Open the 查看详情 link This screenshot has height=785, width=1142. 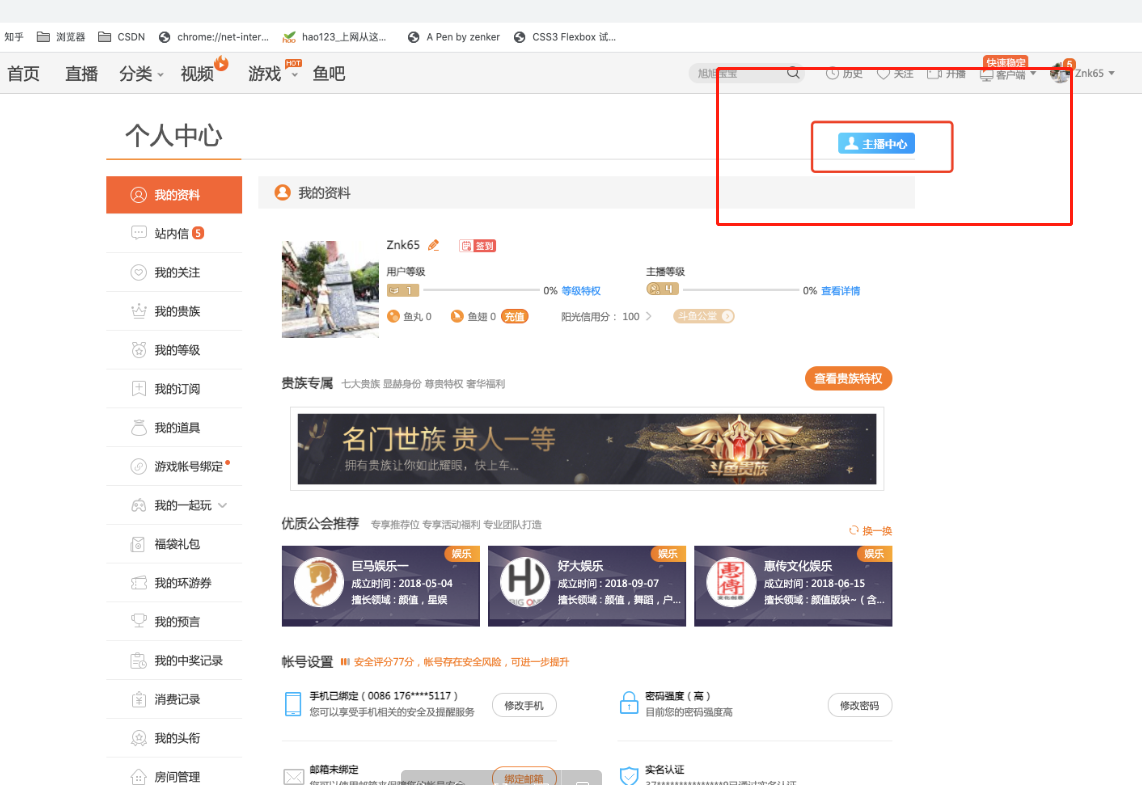[x=840, y=291]
